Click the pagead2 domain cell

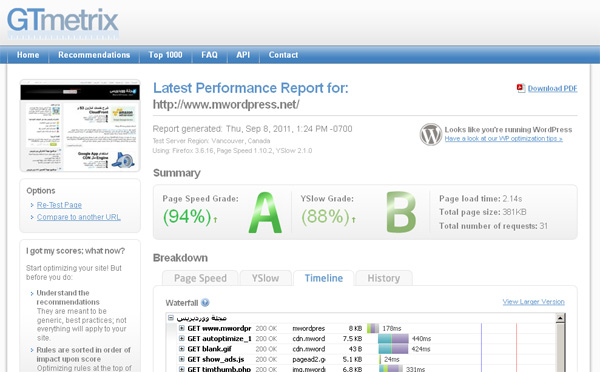[x=309, y=359]
